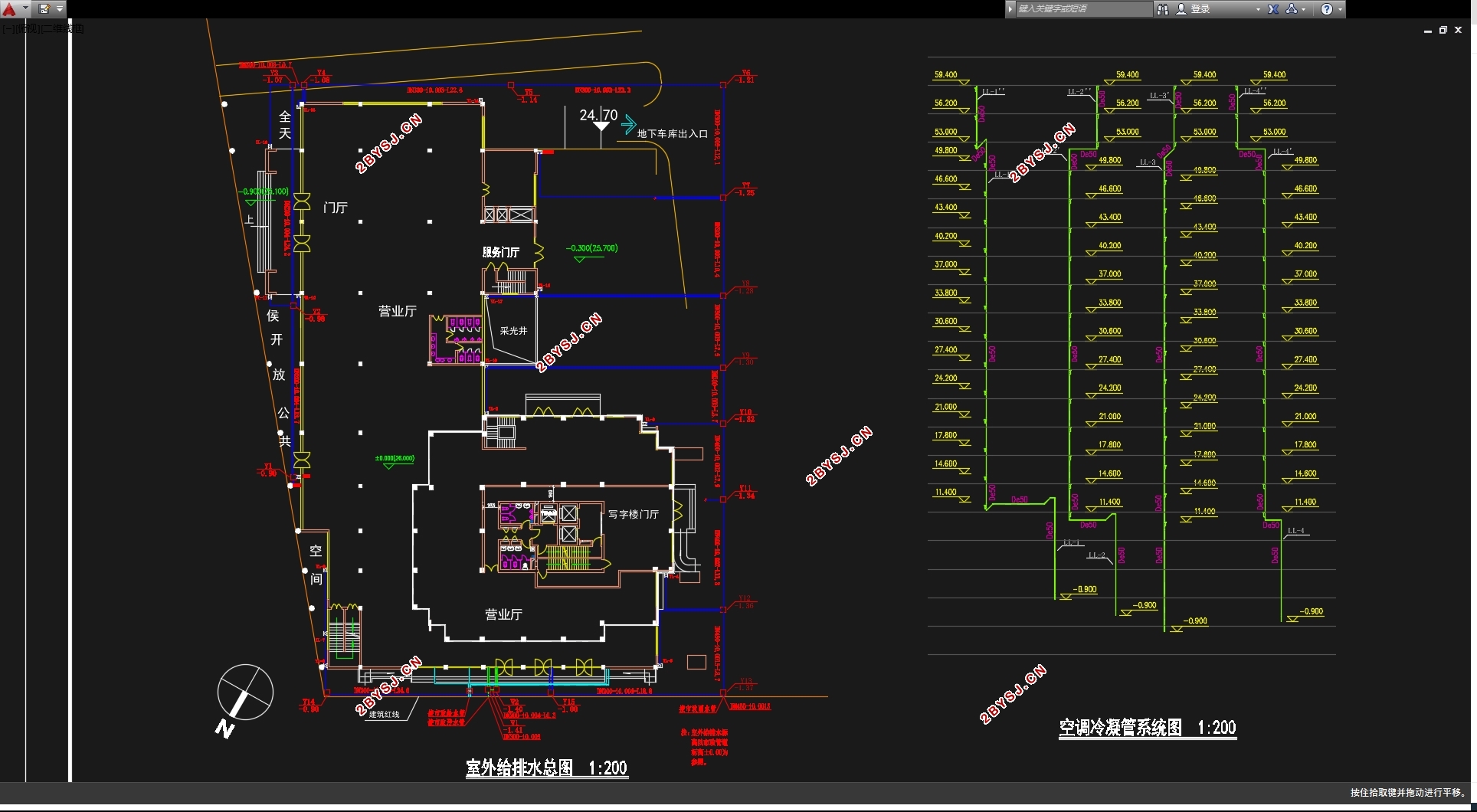Expand the search box arrow toggle
The width and height of the screenshot is (1477, 812).
[1010, 9]
